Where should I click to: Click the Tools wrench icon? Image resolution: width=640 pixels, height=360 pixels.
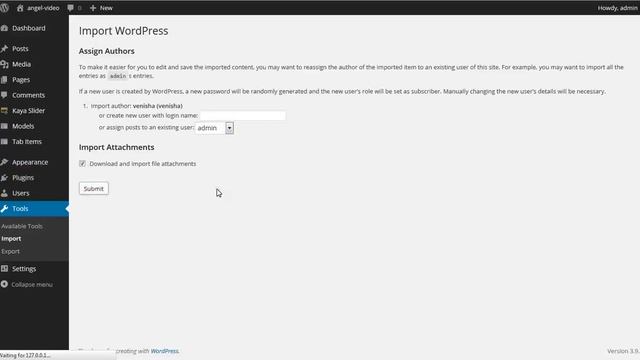pos(4,209)
